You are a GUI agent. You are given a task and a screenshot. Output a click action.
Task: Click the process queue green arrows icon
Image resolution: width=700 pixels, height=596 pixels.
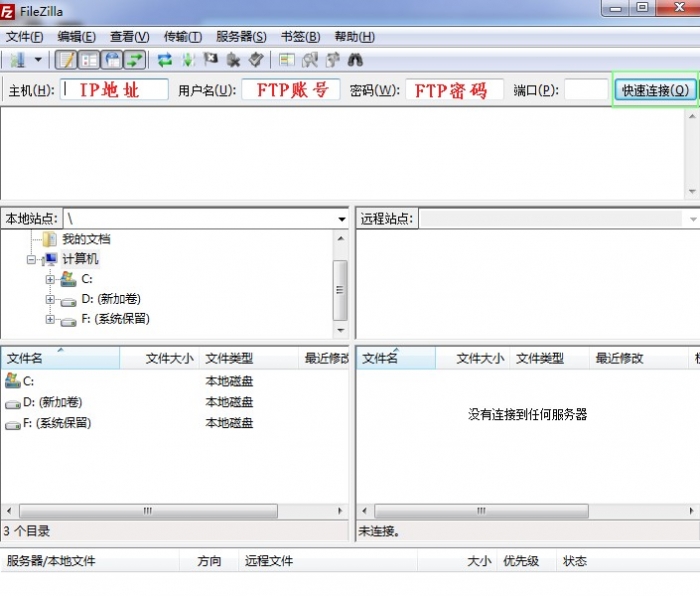click(x=188, y=60)
